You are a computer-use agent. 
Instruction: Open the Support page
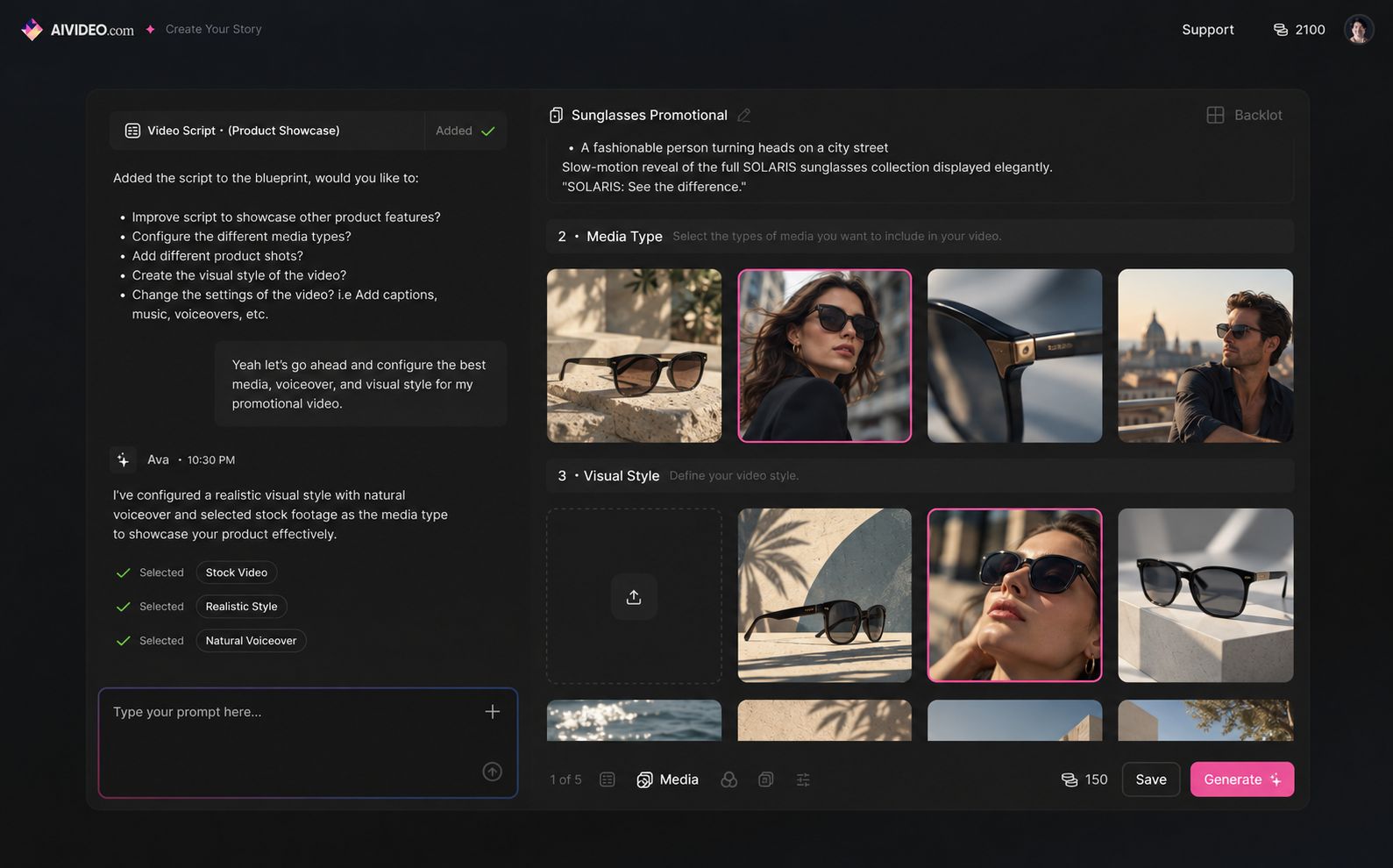tap(1207, 30)
